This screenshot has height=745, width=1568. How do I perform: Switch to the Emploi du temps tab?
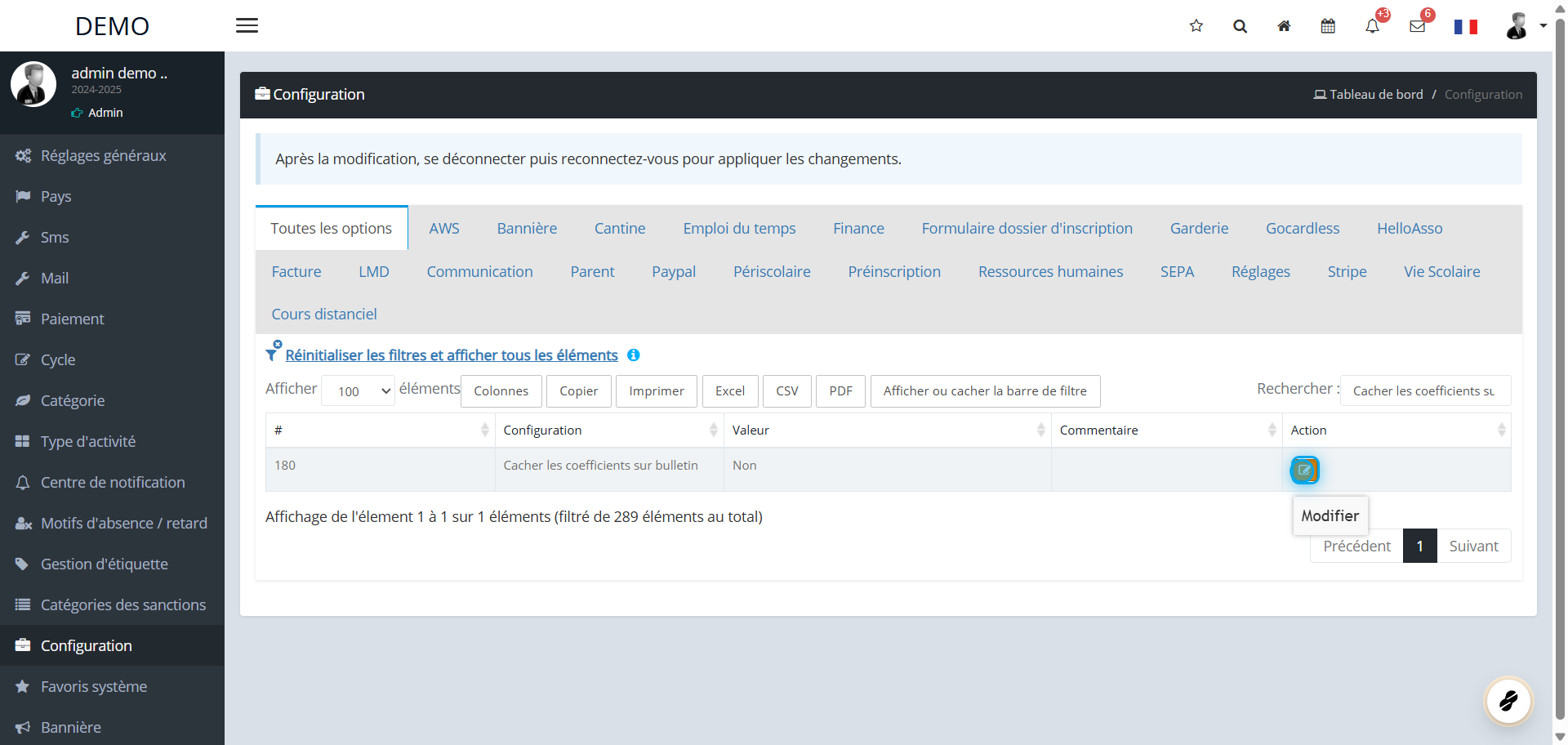click(739, 228)
